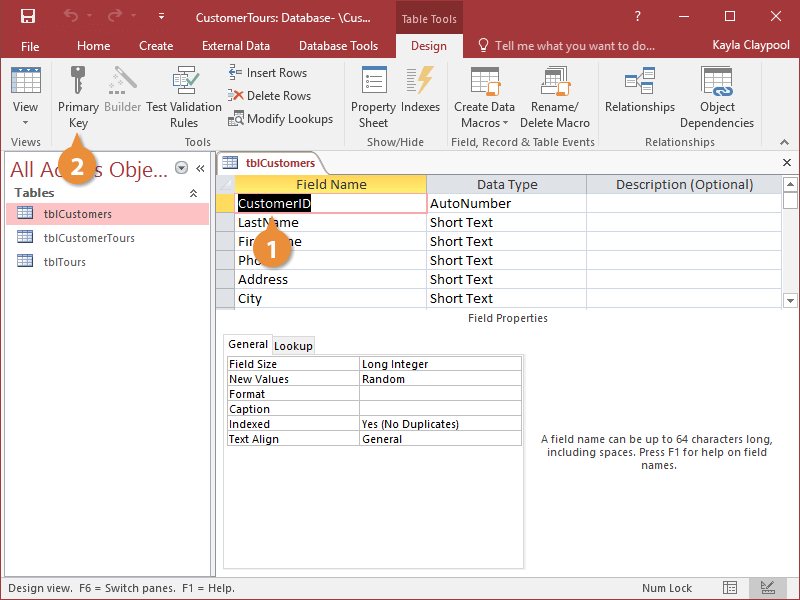Open the Database Tools ribbon tab
The image size is (800, 600).
click(x=338, y=45)
